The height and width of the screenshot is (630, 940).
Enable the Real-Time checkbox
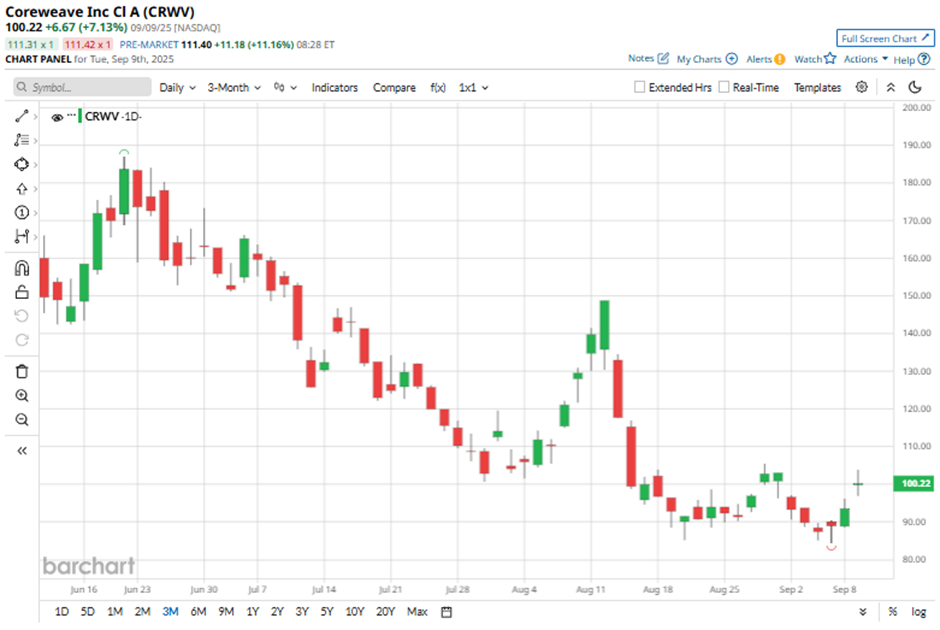point(724,87)
